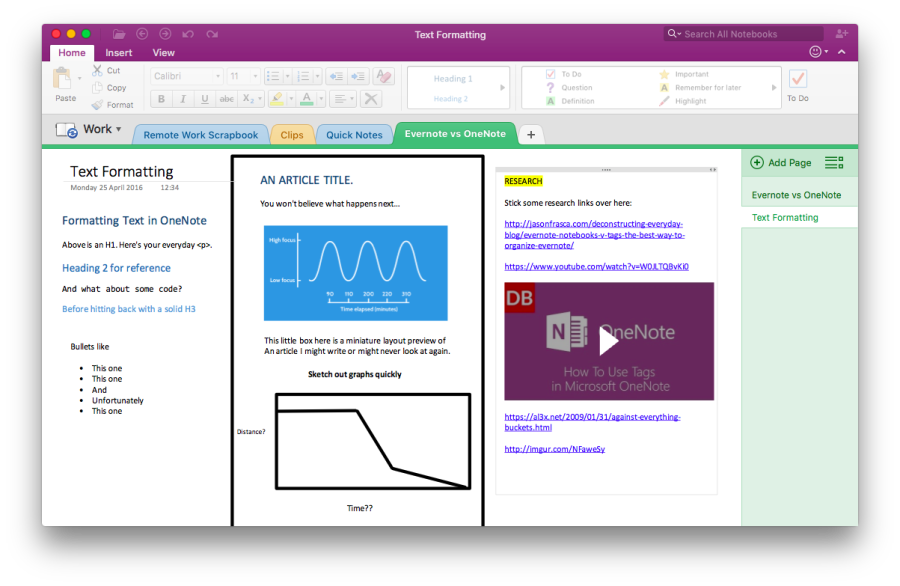
Task: Open the Clips section tab
Action: [x=292, y=135]
